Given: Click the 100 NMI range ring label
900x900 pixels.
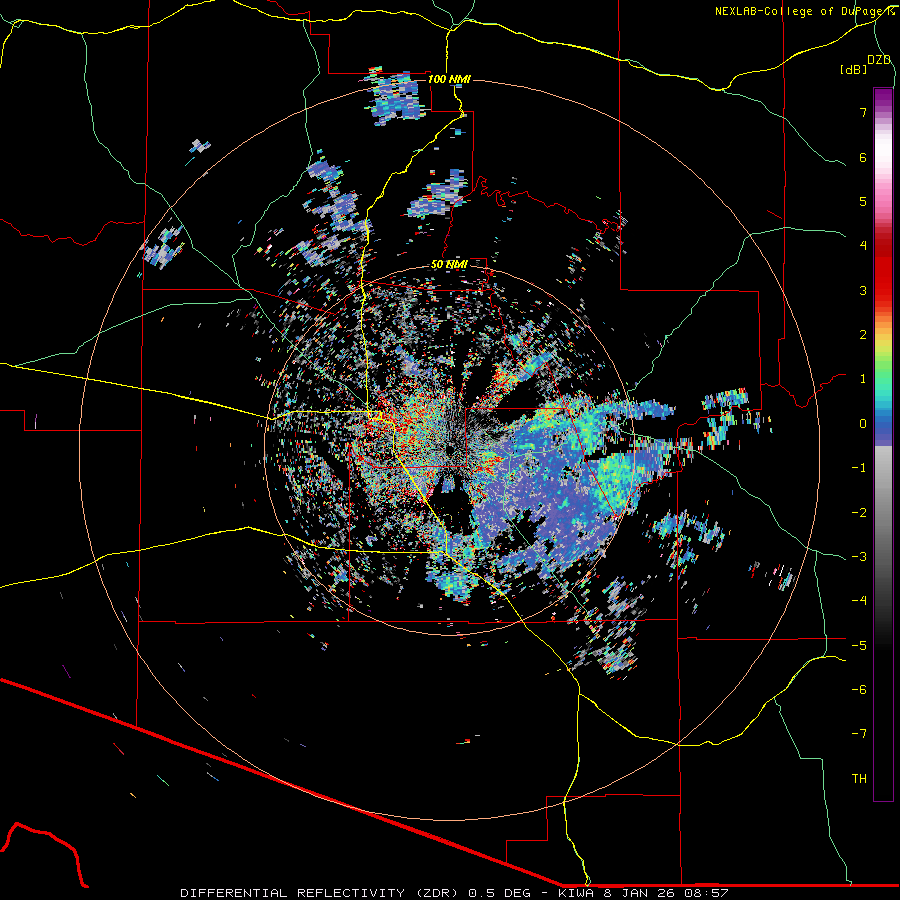Looking at the screenshot, I should (449, 79).
